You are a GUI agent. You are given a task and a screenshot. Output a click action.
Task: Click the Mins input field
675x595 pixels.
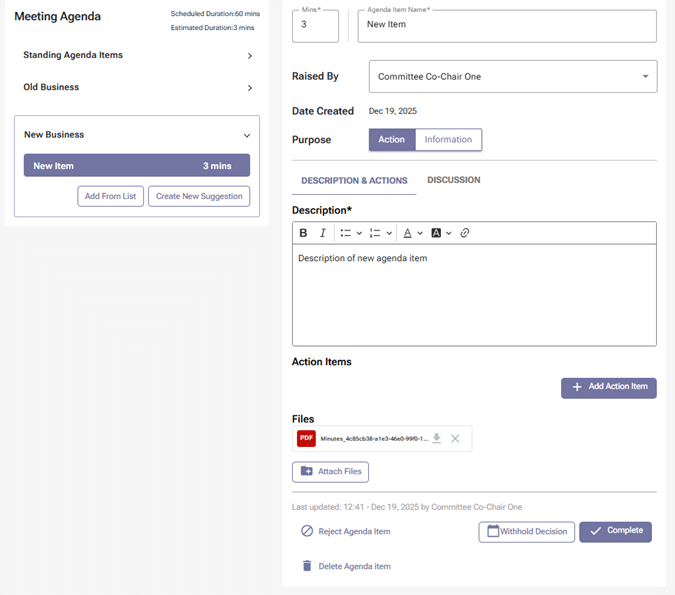[x=315, y=26]
